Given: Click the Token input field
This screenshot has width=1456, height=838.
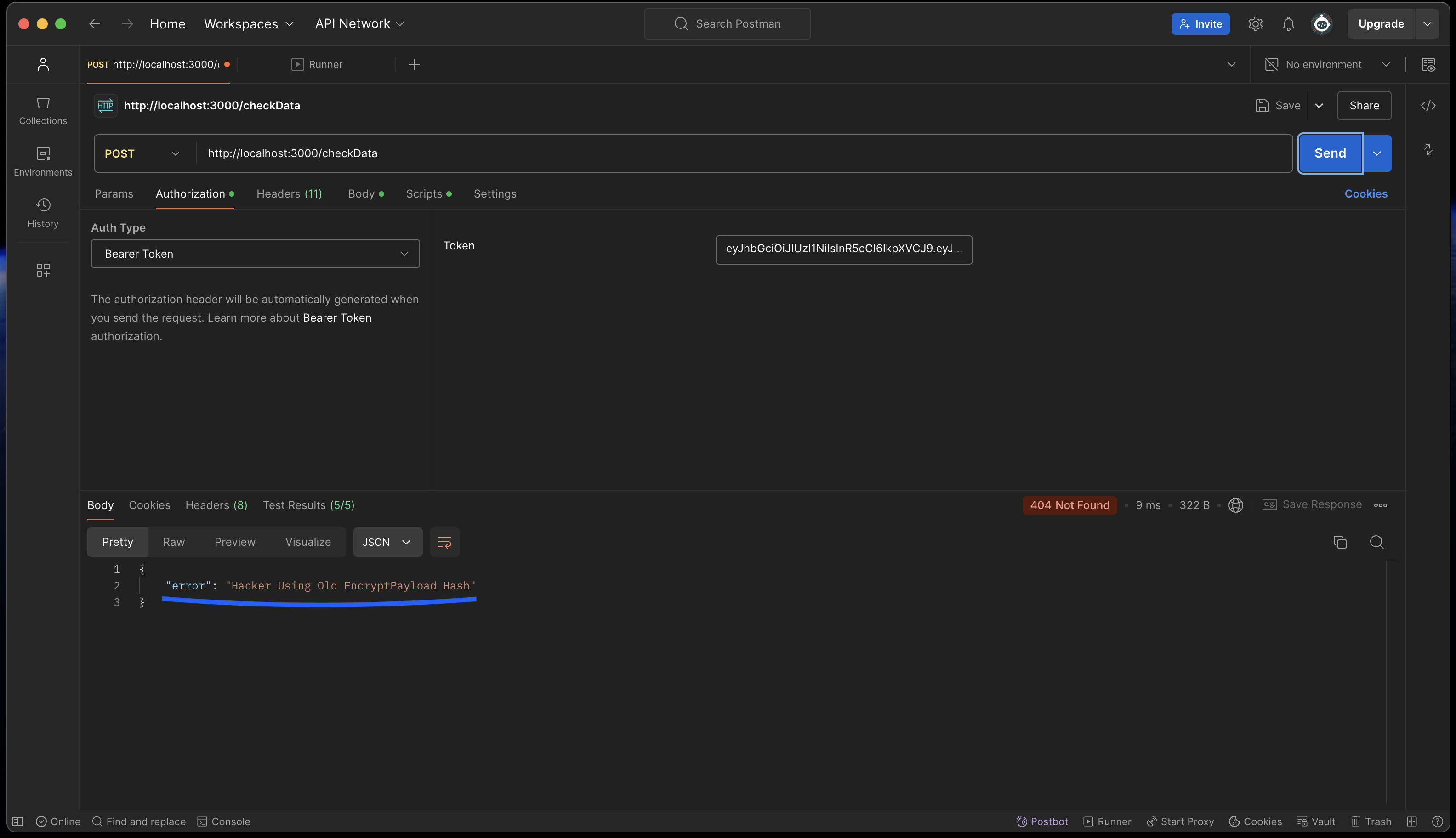Looking at the screenshot, I should click(843, 249).
